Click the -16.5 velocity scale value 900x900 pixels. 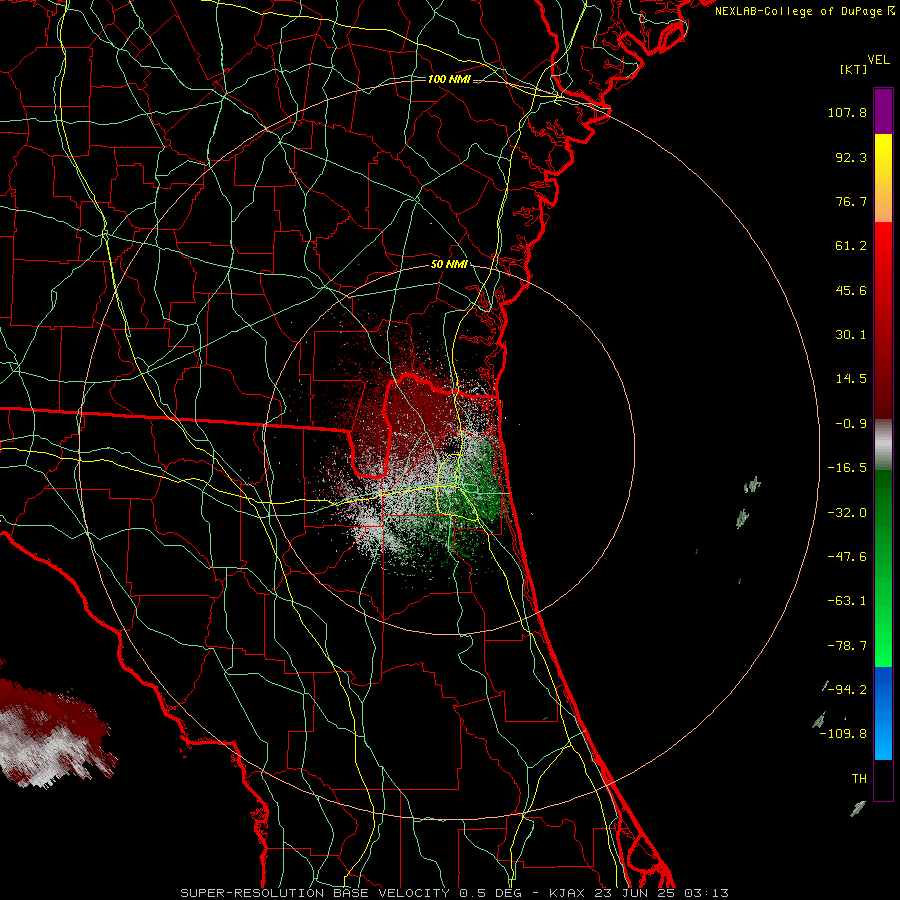(x=847, y=468)
